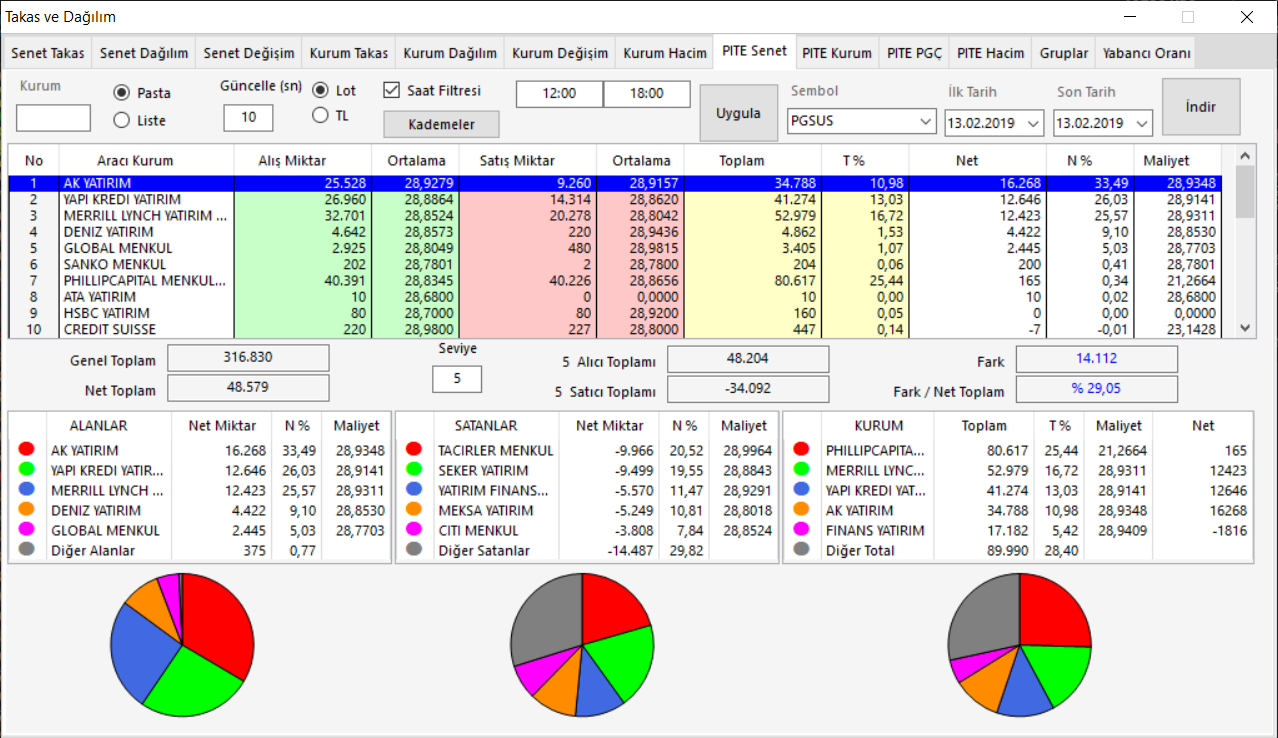This screenshot has width=1278, height=738.
Task: Click the 5 Satıcı Toplamı value -34.092
Action: [x=748, y=388]
